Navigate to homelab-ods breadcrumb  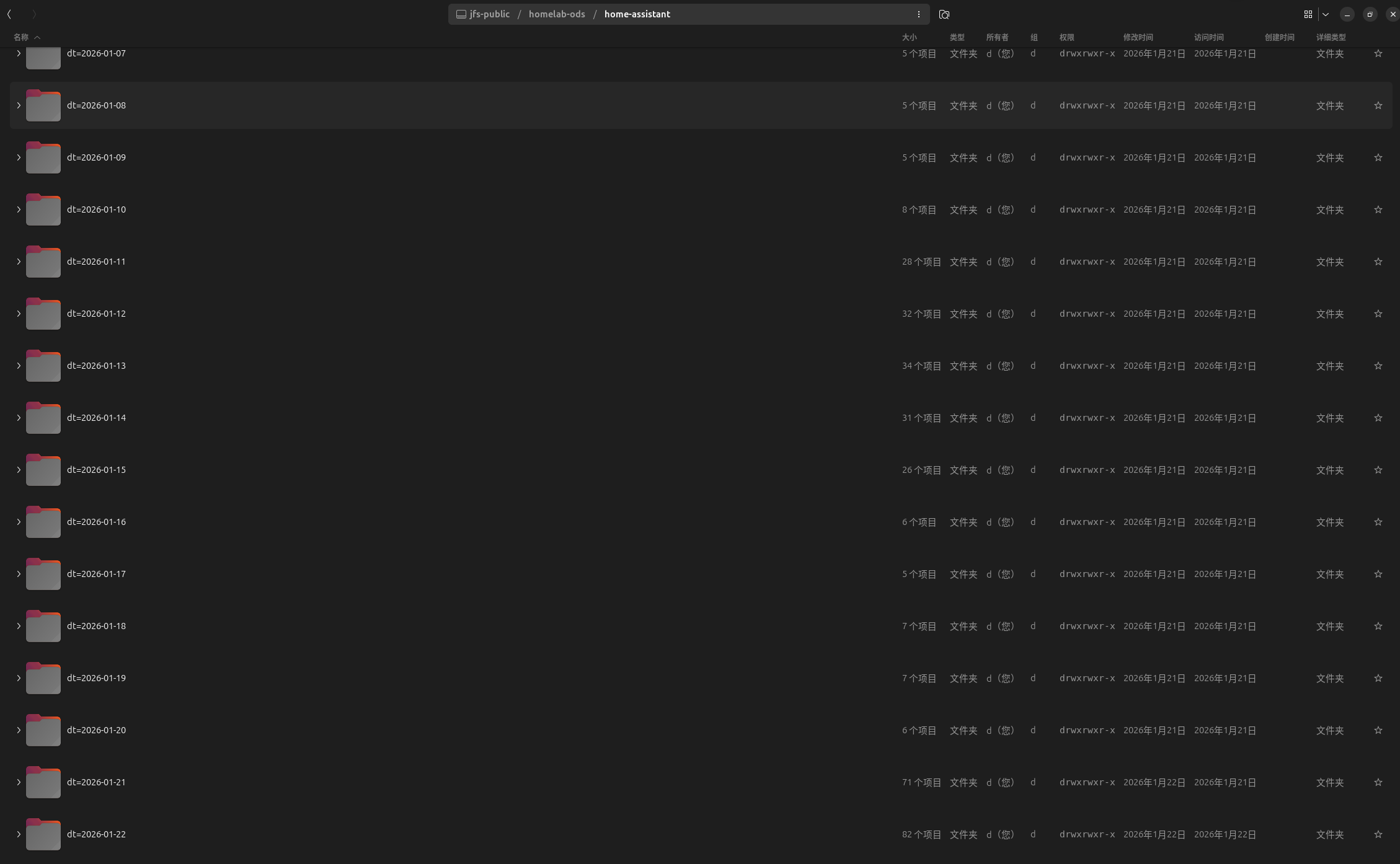556,14
